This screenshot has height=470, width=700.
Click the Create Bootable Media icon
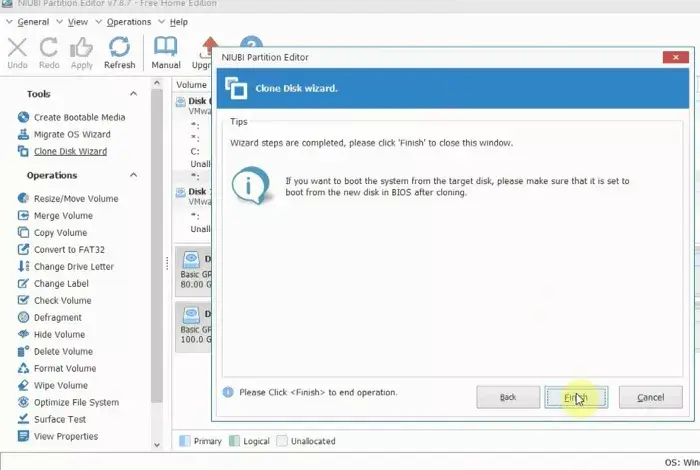coord(25,117)
